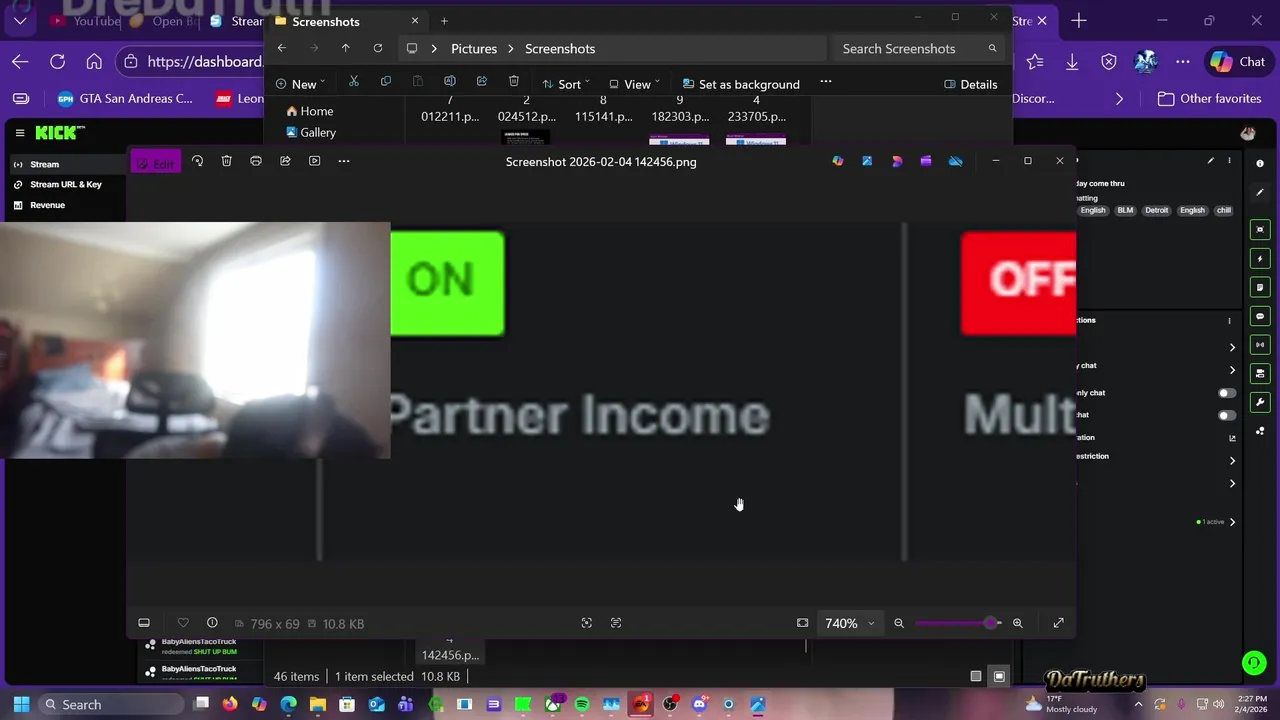Screen dimensions: 1280x720
Task: Click the Details pane button in File Explorer
Action: [x=971, y=84]
